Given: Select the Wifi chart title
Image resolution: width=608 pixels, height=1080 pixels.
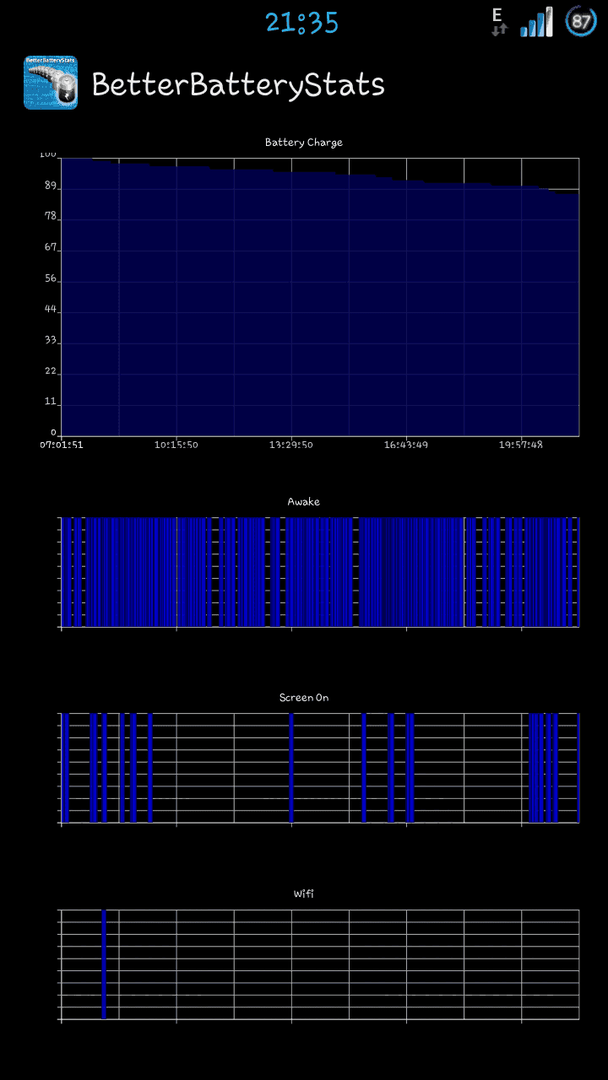Looking at the screenshot, I should tap(304, 894).
